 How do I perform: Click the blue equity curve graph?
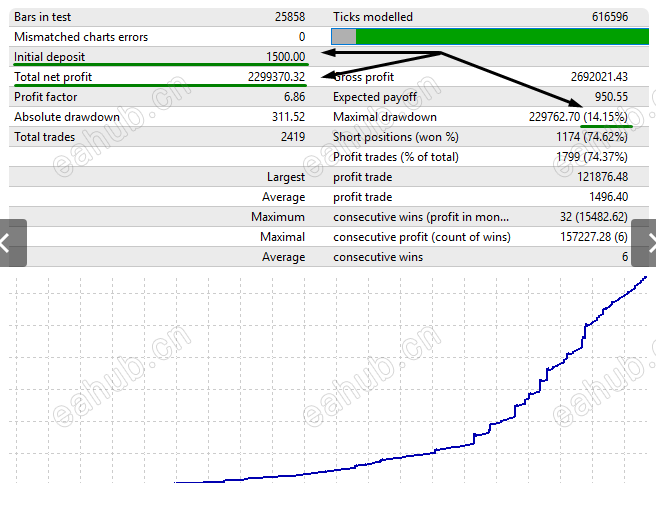pyautogui.click(x=411, y=380)
